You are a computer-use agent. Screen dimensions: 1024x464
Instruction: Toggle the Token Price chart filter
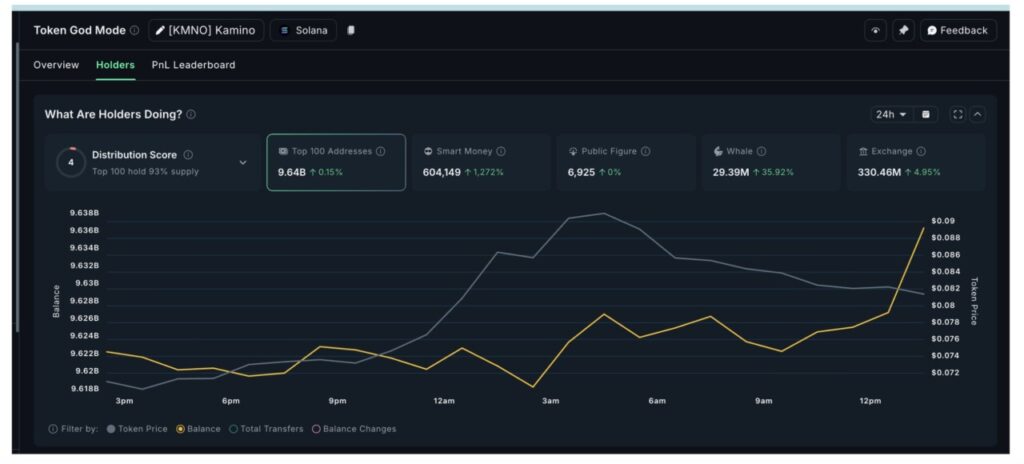point(136,429)
